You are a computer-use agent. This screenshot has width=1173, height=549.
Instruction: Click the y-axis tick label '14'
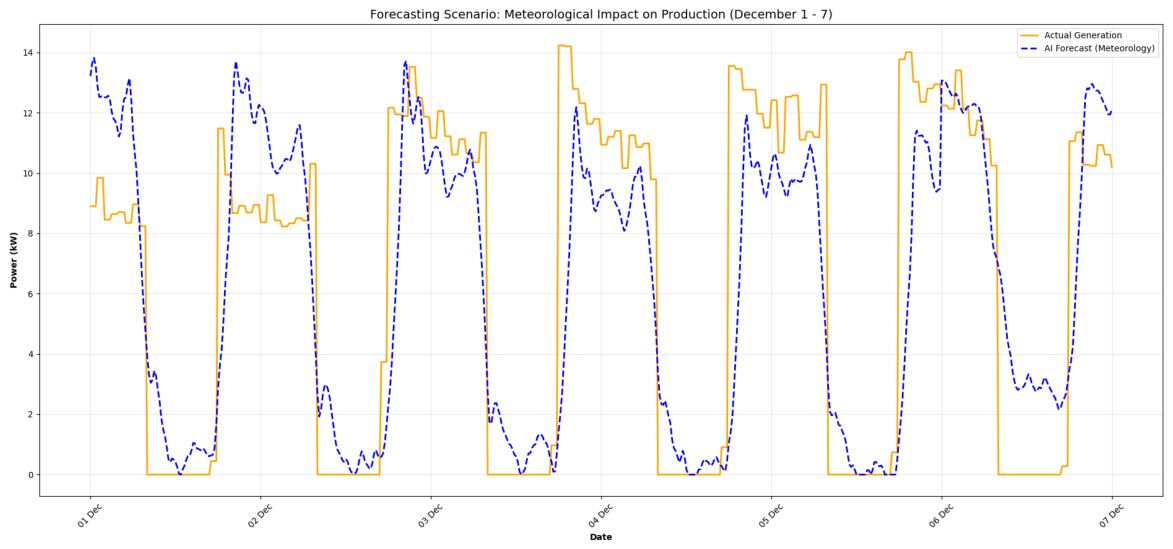point(28,52)
